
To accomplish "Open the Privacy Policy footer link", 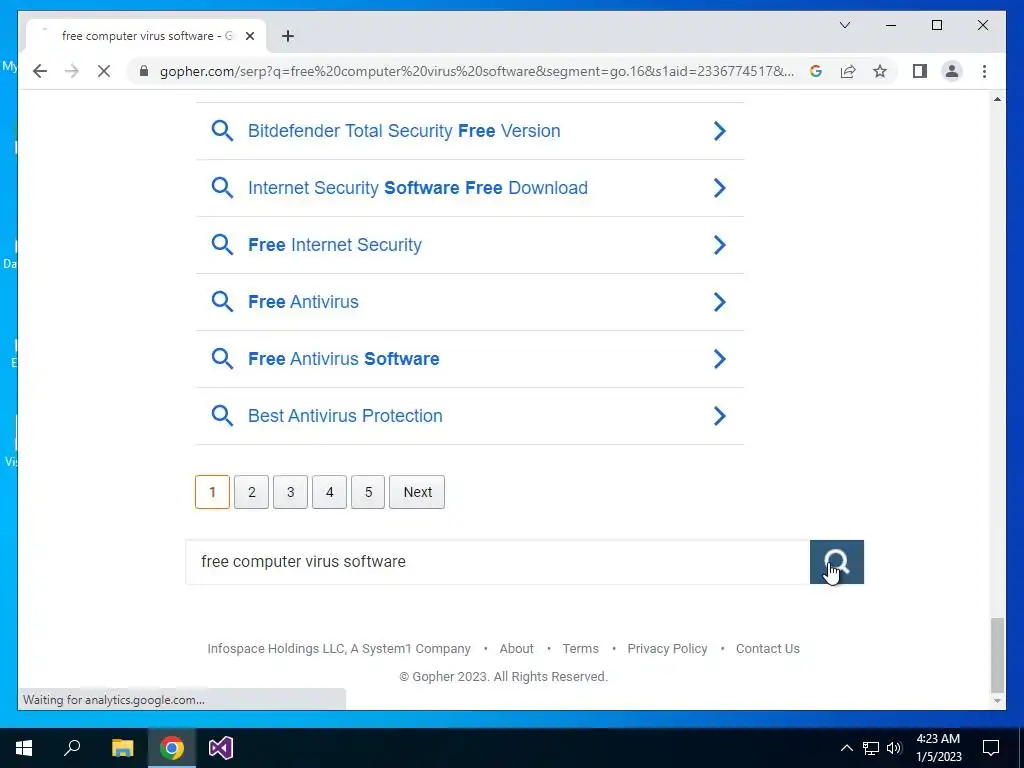I will coord(667,648).
